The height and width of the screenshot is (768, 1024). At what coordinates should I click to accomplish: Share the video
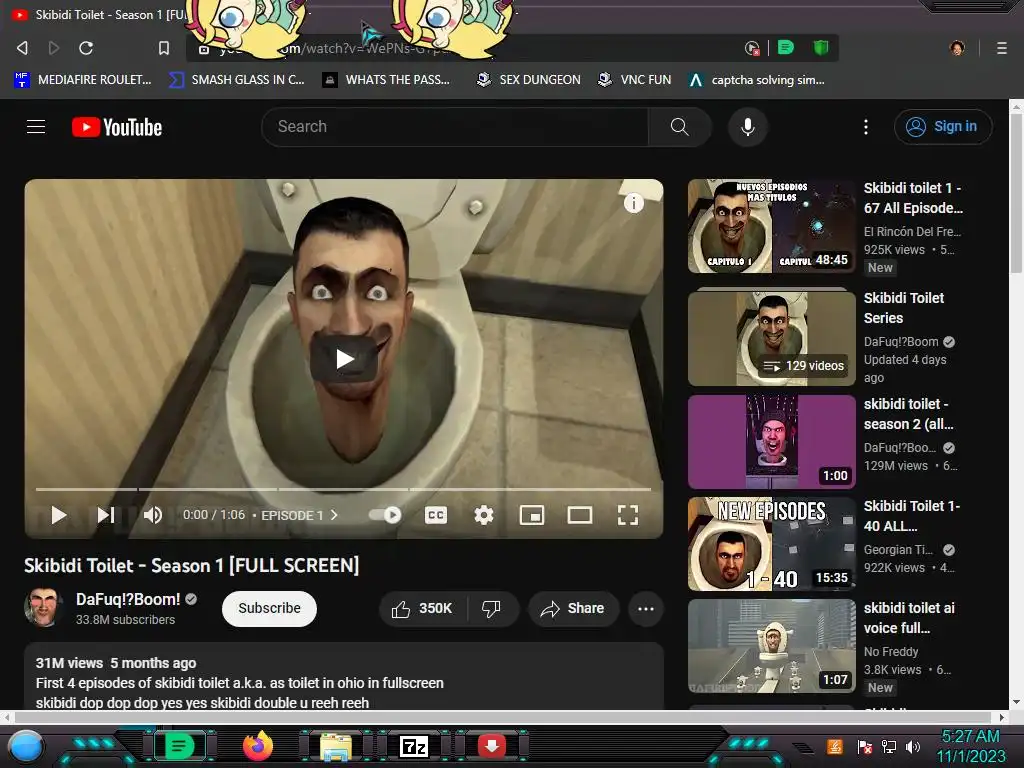573,609
